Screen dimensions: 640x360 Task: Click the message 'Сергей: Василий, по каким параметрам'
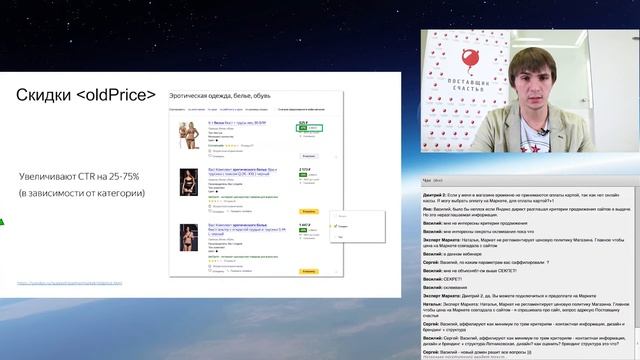point(486,262)
